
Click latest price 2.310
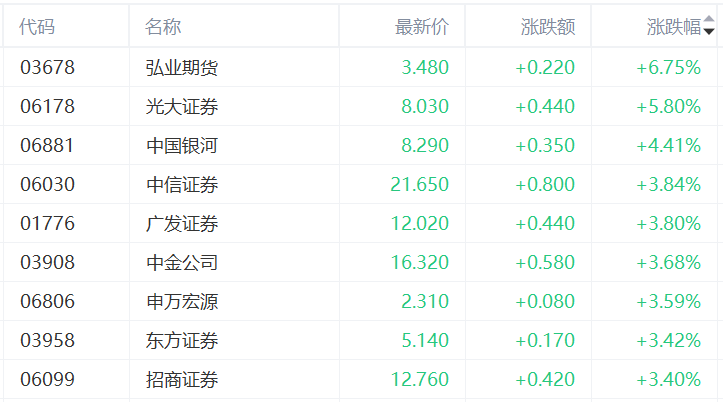[x=425, y=302]
